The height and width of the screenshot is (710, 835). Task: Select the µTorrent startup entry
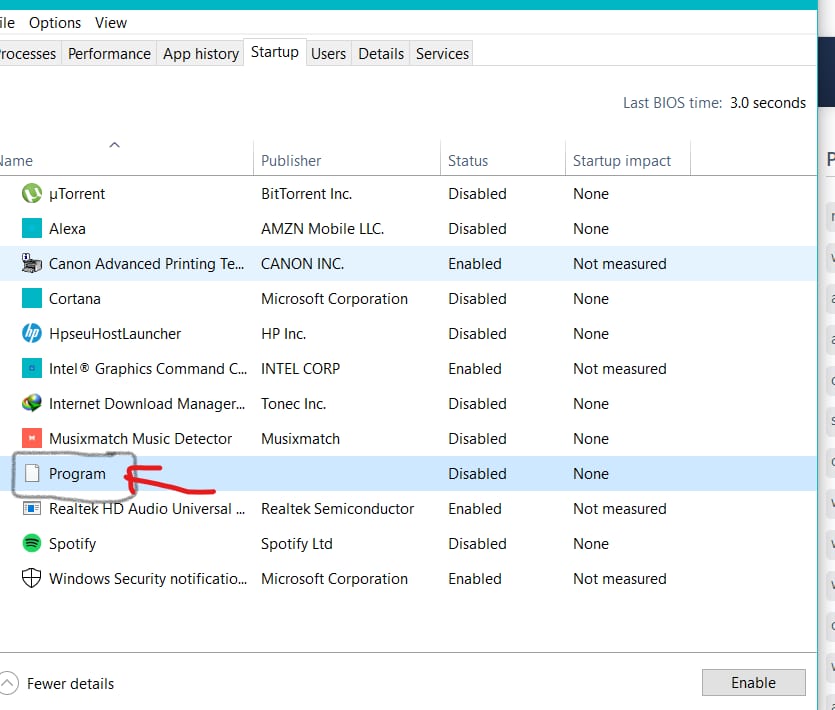click(x=408, y=193)
